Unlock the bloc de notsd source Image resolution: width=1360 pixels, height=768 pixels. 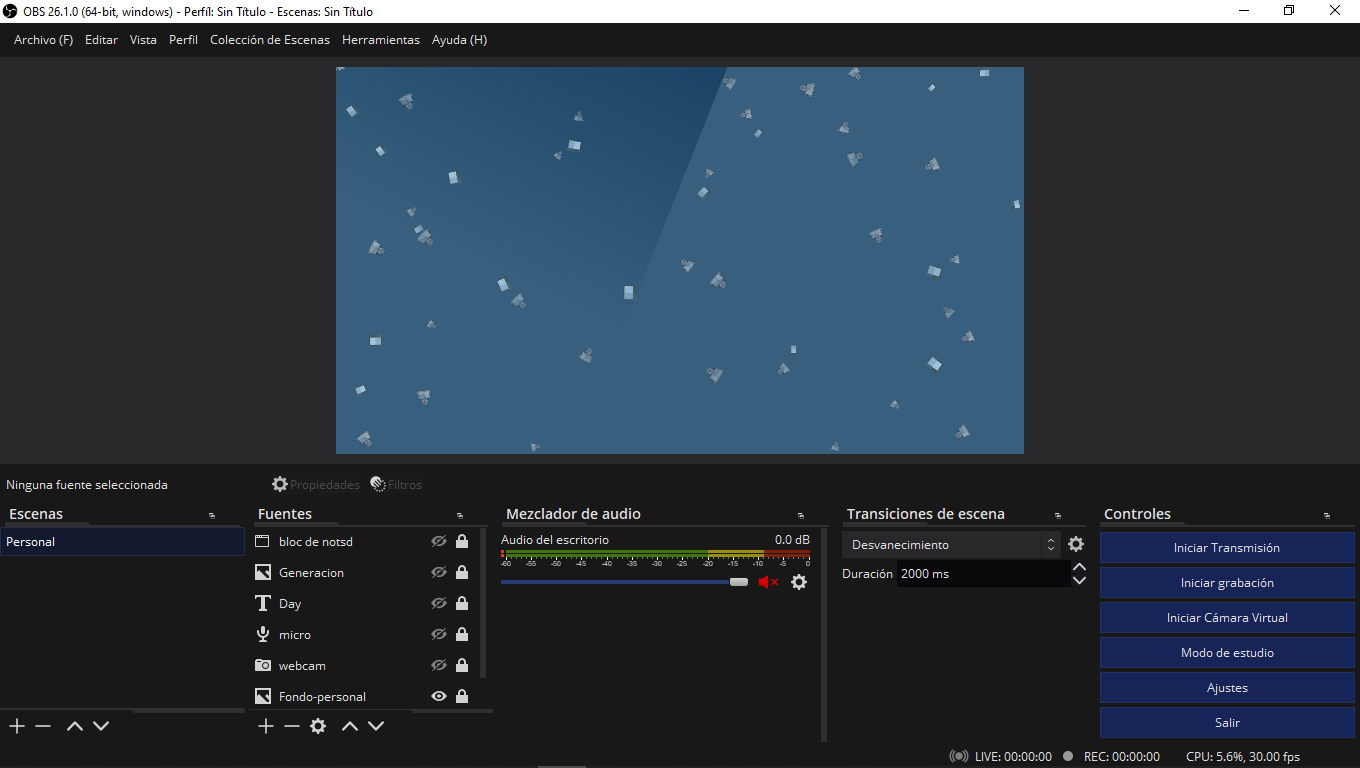point(462,541)
